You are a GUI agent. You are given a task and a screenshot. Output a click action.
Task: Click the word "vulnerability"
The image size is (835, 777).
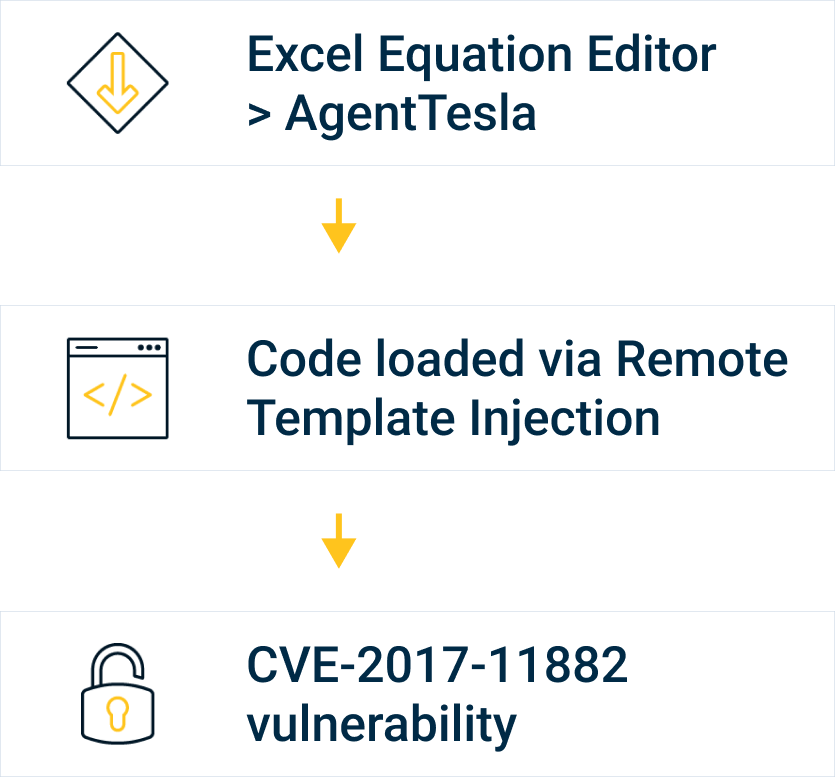coord(382,724)
